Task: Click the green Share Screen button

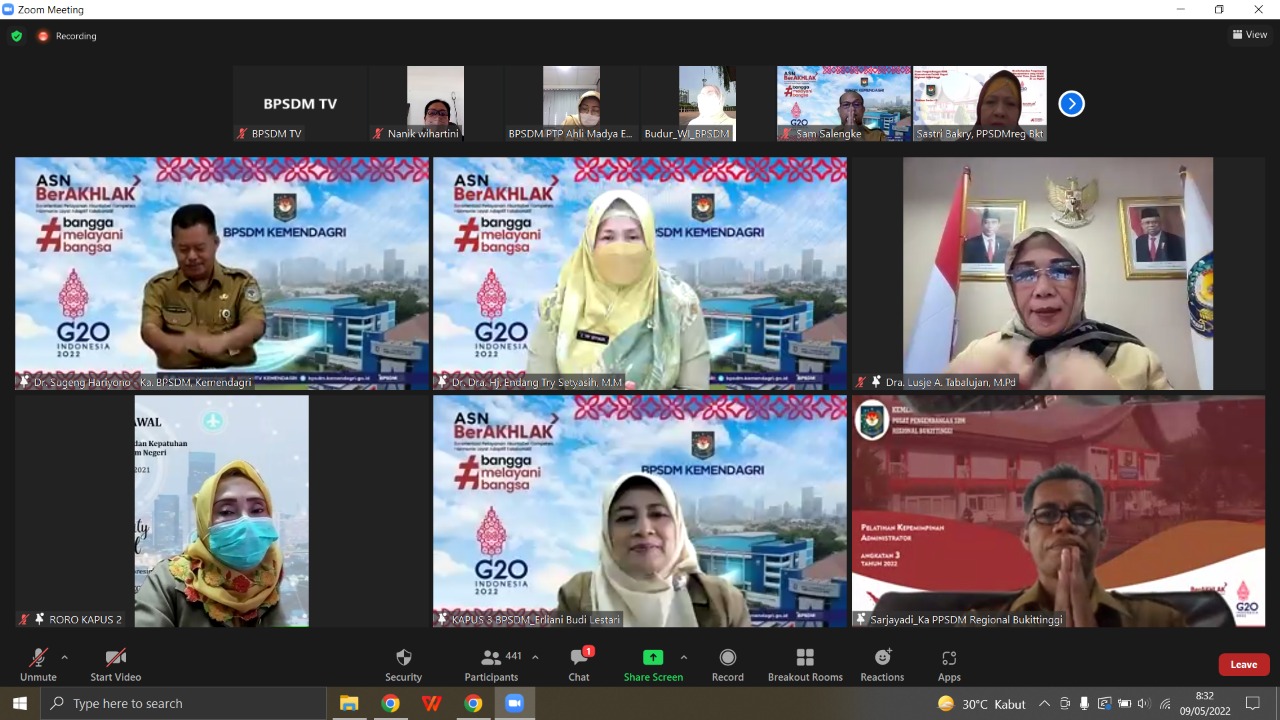Action: point(653,664)
